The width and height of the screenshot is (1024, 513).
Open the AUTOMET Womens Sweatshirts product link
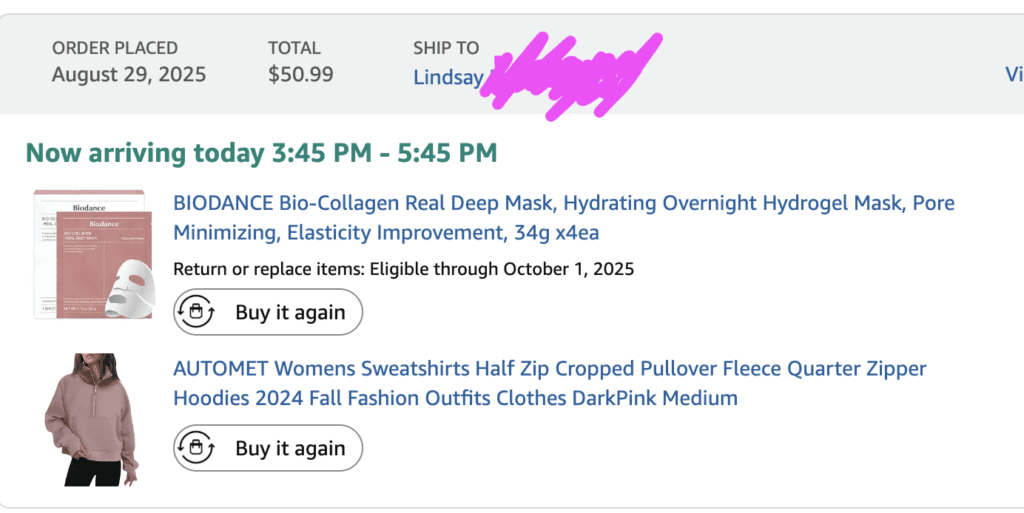(549, 383)
